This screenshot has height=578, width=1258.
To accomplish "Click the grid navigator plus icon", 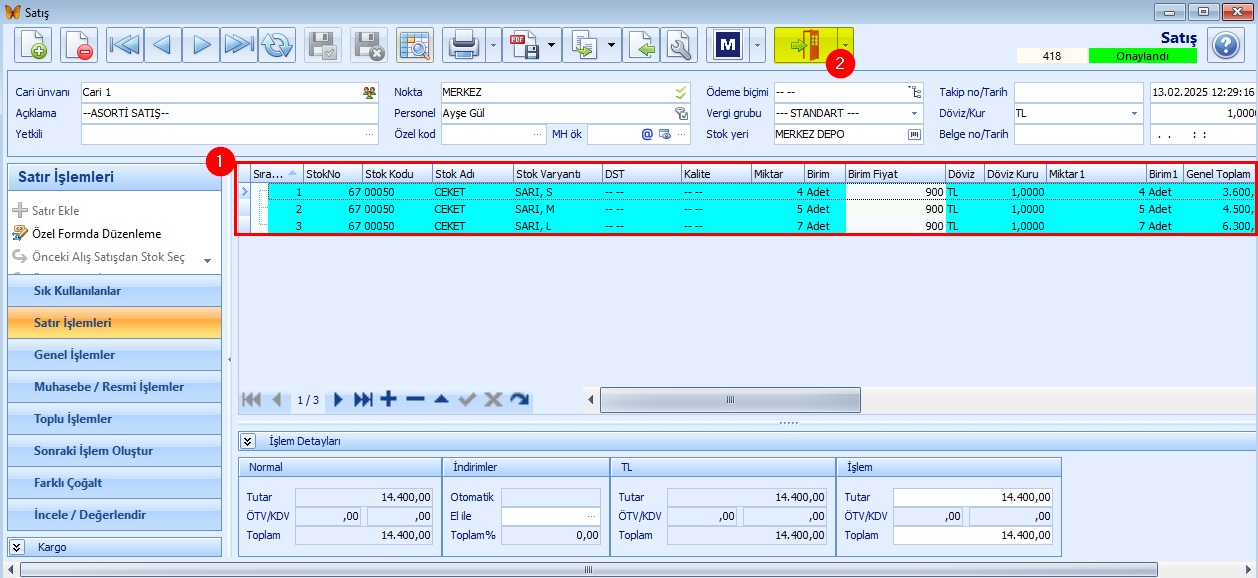I will 389,399.
